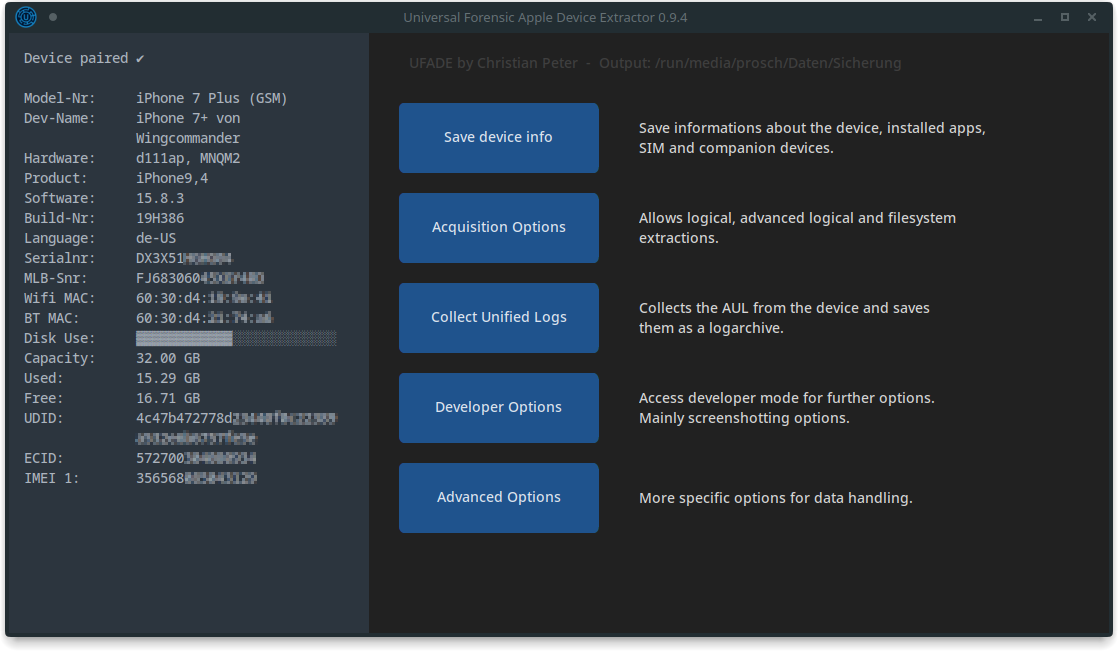The image size is (1118, 651).
Task: Maximize the UFADE window
Action: [1064, 17]
